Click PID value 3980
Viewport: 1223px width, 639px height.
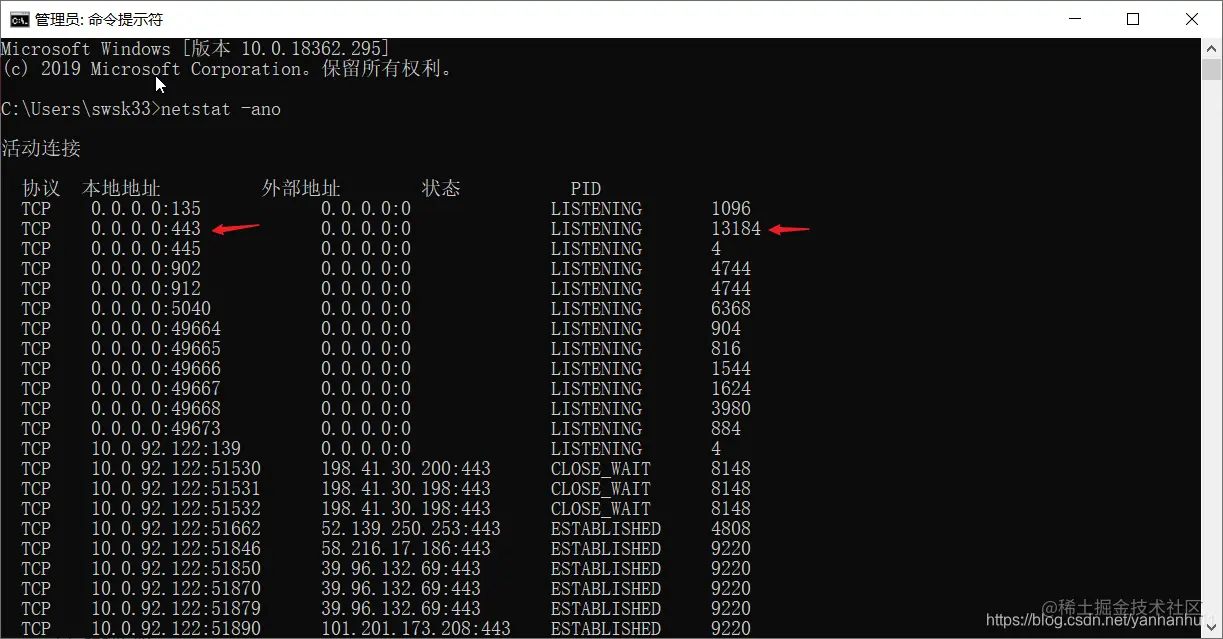coord(731,409)
